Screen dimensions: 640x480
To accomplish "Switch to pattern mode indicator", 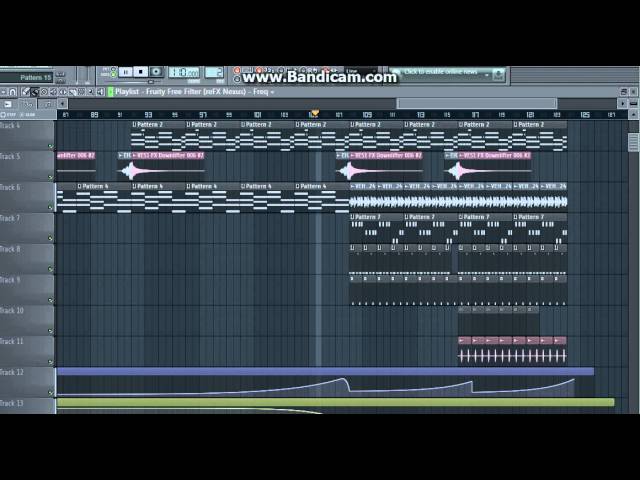I will pyautogui.click(x=113, y=69).
